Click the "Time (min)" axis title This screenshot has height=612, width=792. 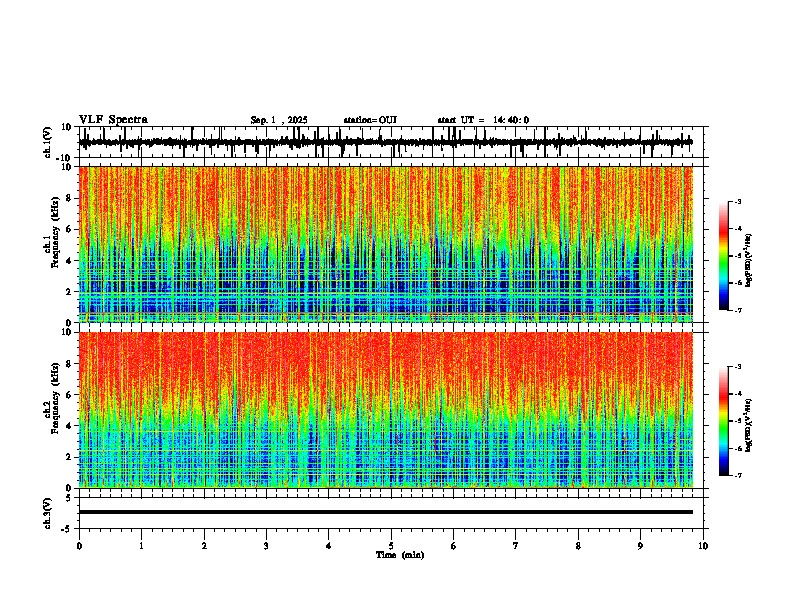point(400,555)
